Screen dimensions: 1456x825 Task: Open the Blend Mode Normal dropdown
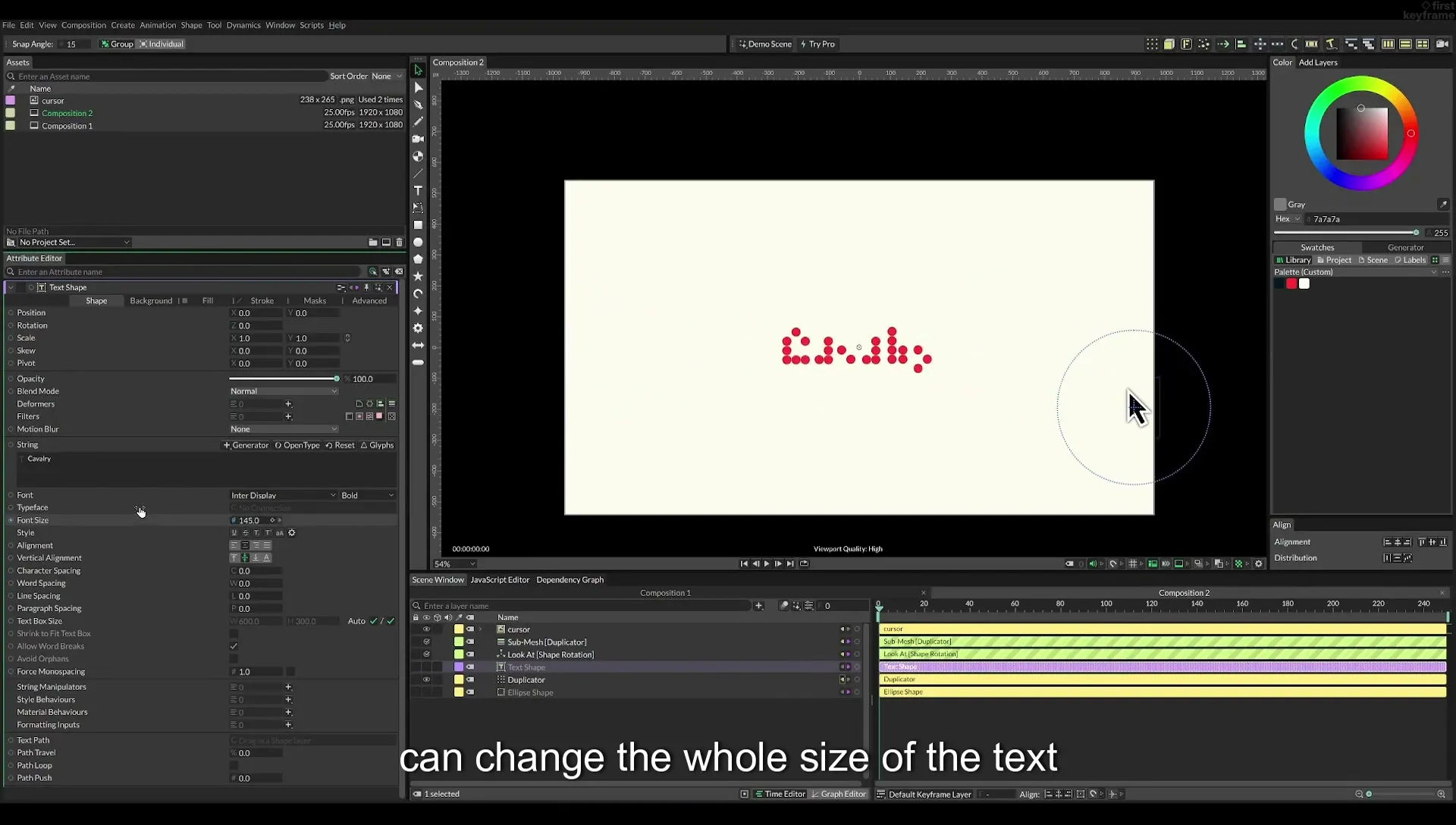coord(284,391)
